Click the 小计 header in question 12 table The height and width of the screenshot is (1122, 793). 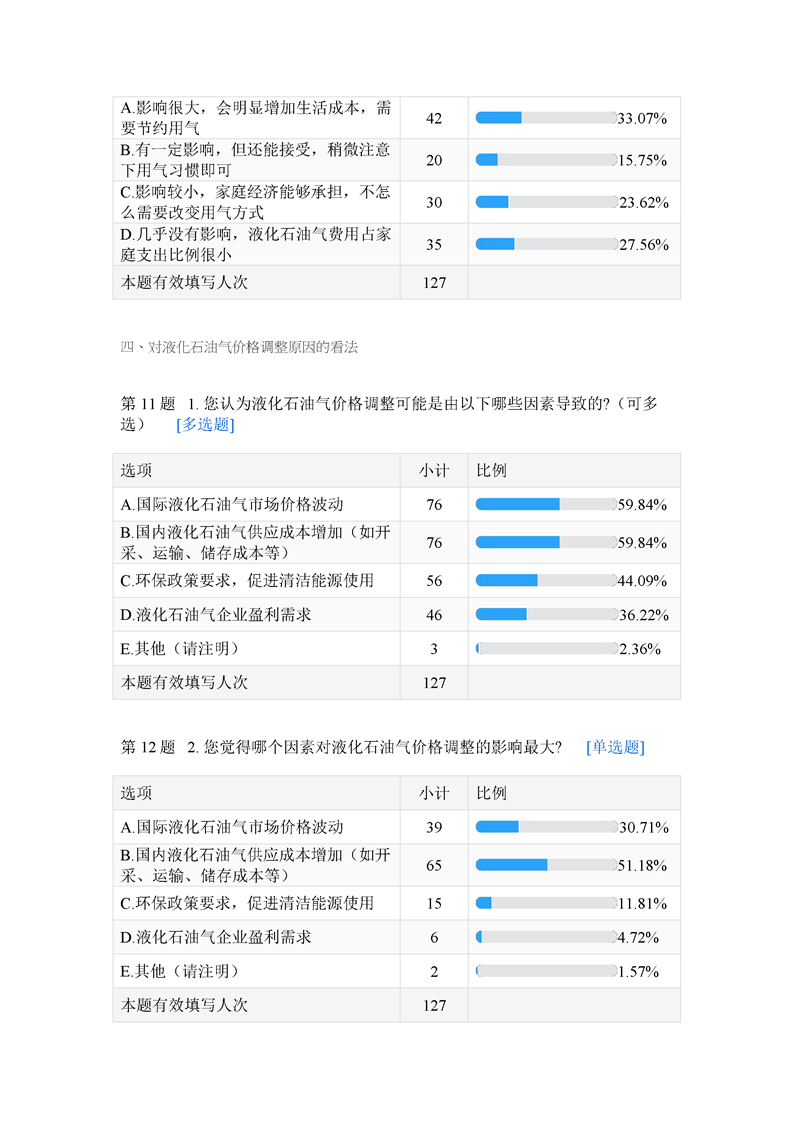pyautogui.click(x=434, y=793)
